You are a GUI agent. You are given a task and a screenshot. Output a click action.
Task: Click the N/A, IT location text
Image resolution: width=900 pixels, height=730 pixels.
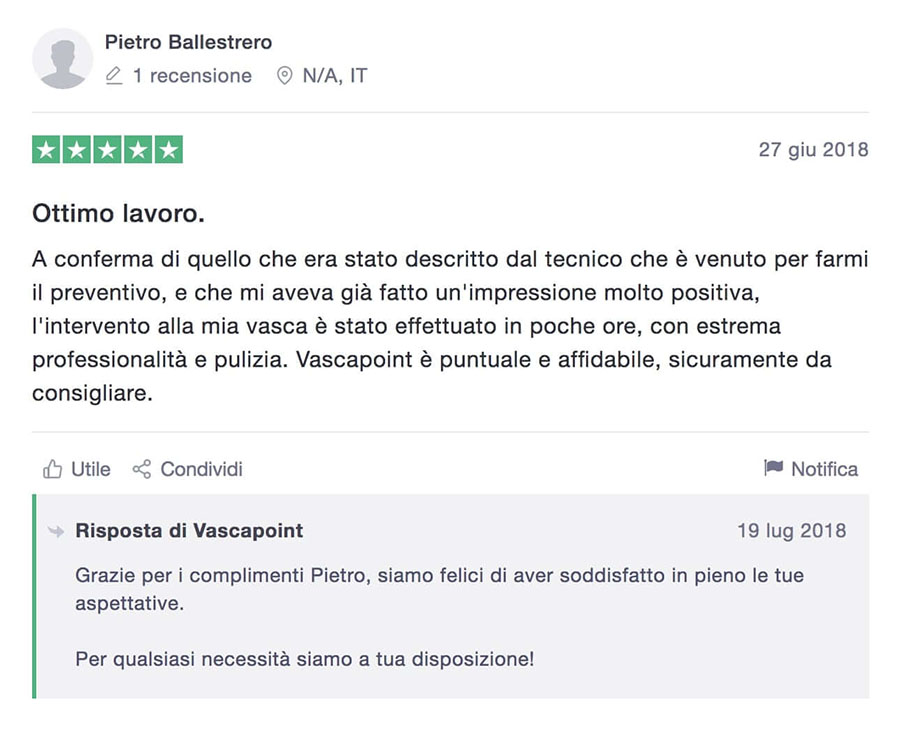coord(335,76)
